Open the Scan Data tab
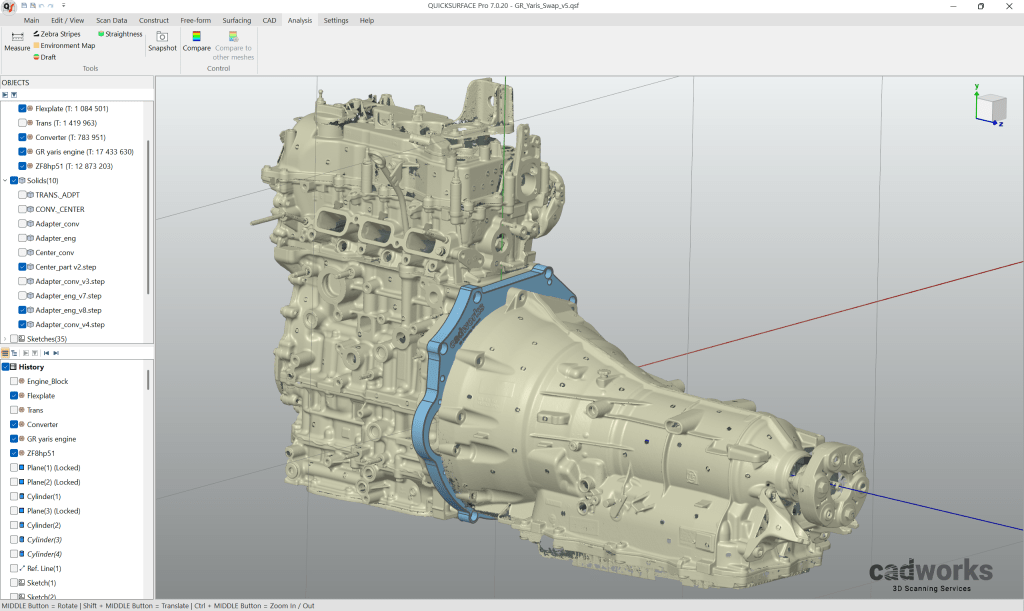 click(110, 19)
